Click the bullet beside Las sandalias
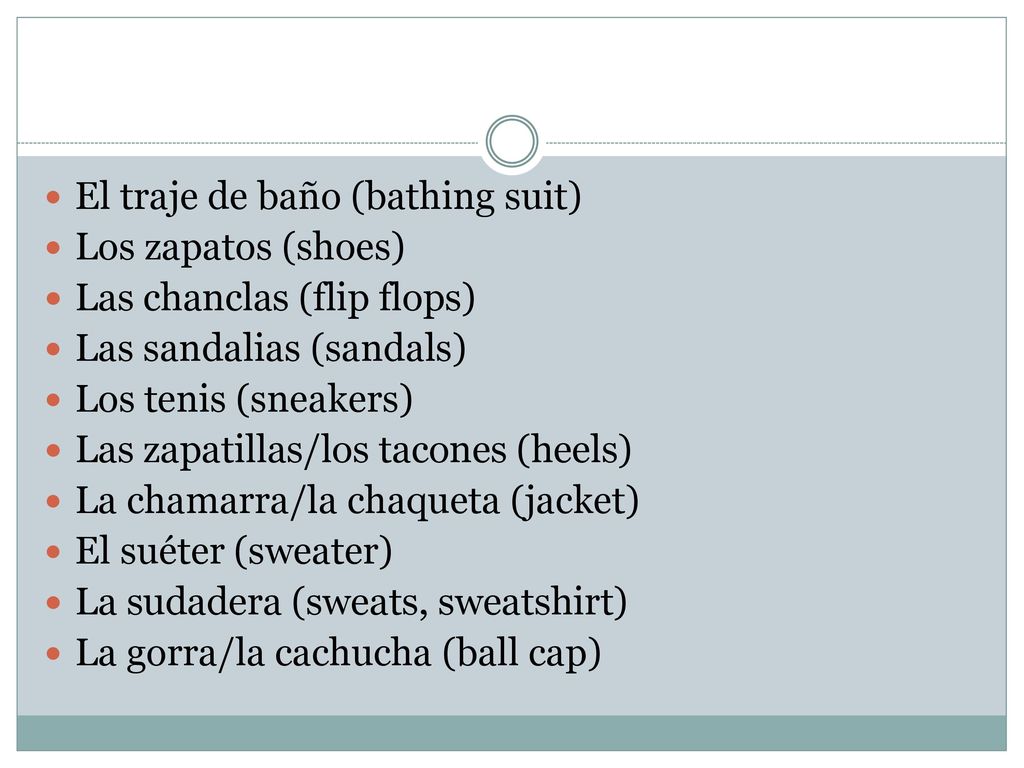1024x768 pixels. [54, 349]
